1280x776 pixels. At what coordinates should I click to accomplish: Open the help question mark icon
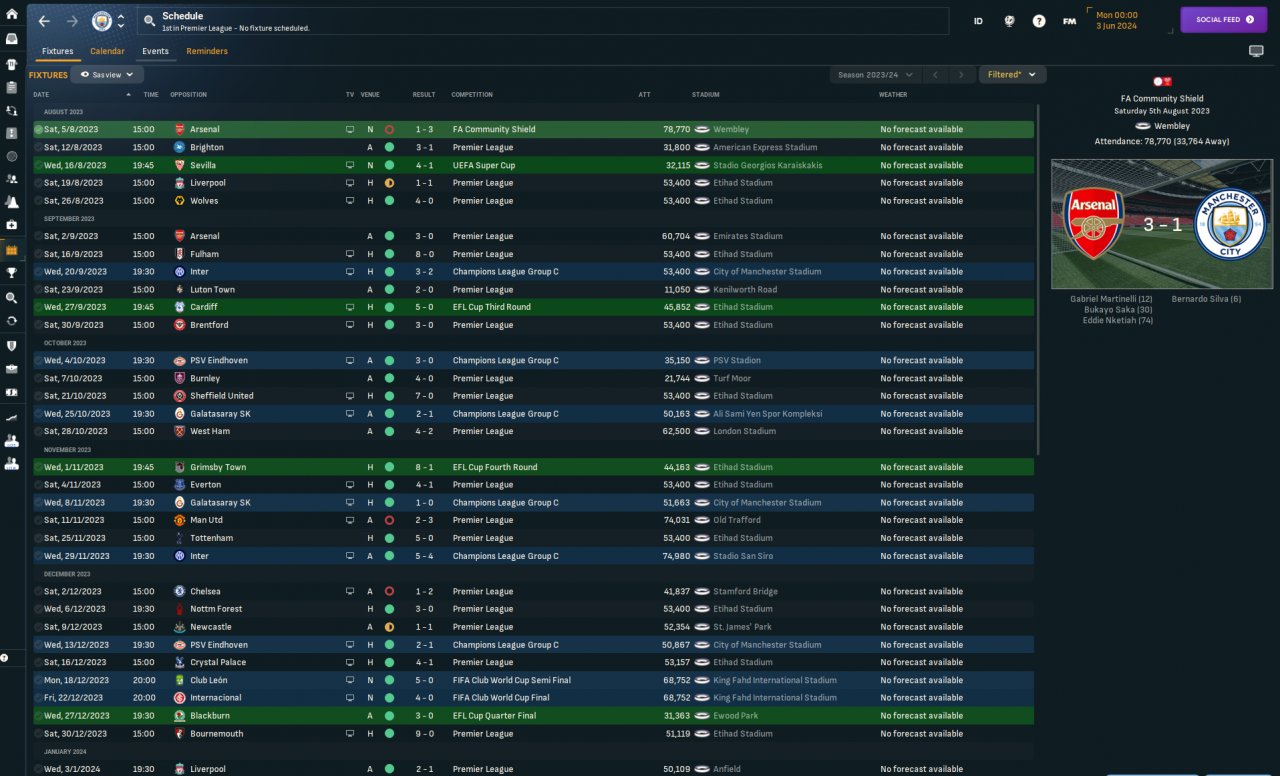click(1039, 21)
